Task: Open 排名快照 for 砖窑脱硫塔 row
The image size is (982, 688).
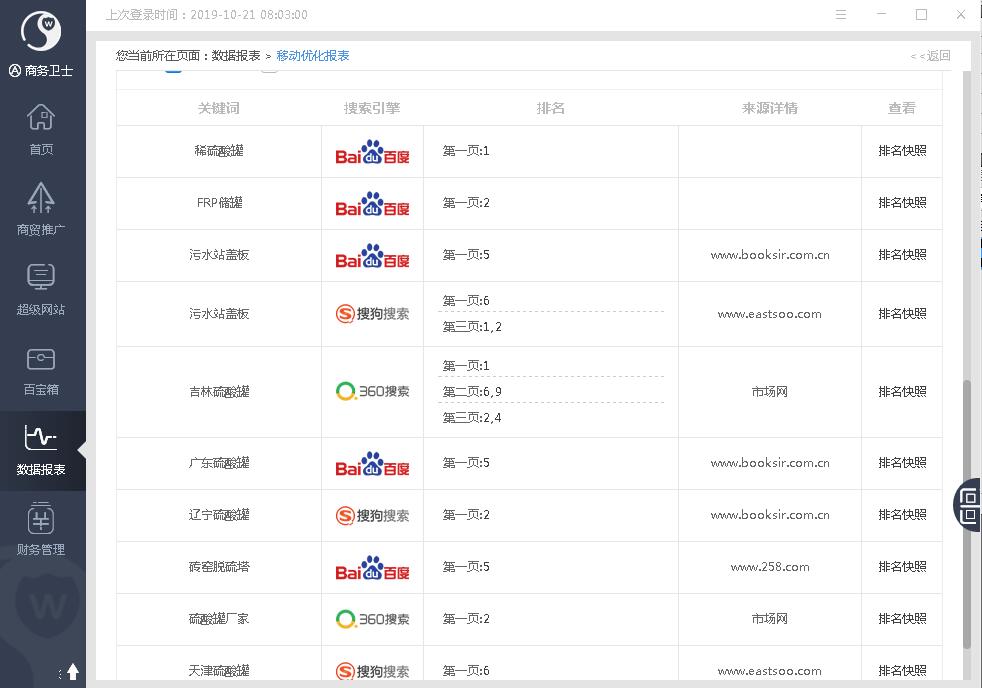Action: (x=902, y=567)
